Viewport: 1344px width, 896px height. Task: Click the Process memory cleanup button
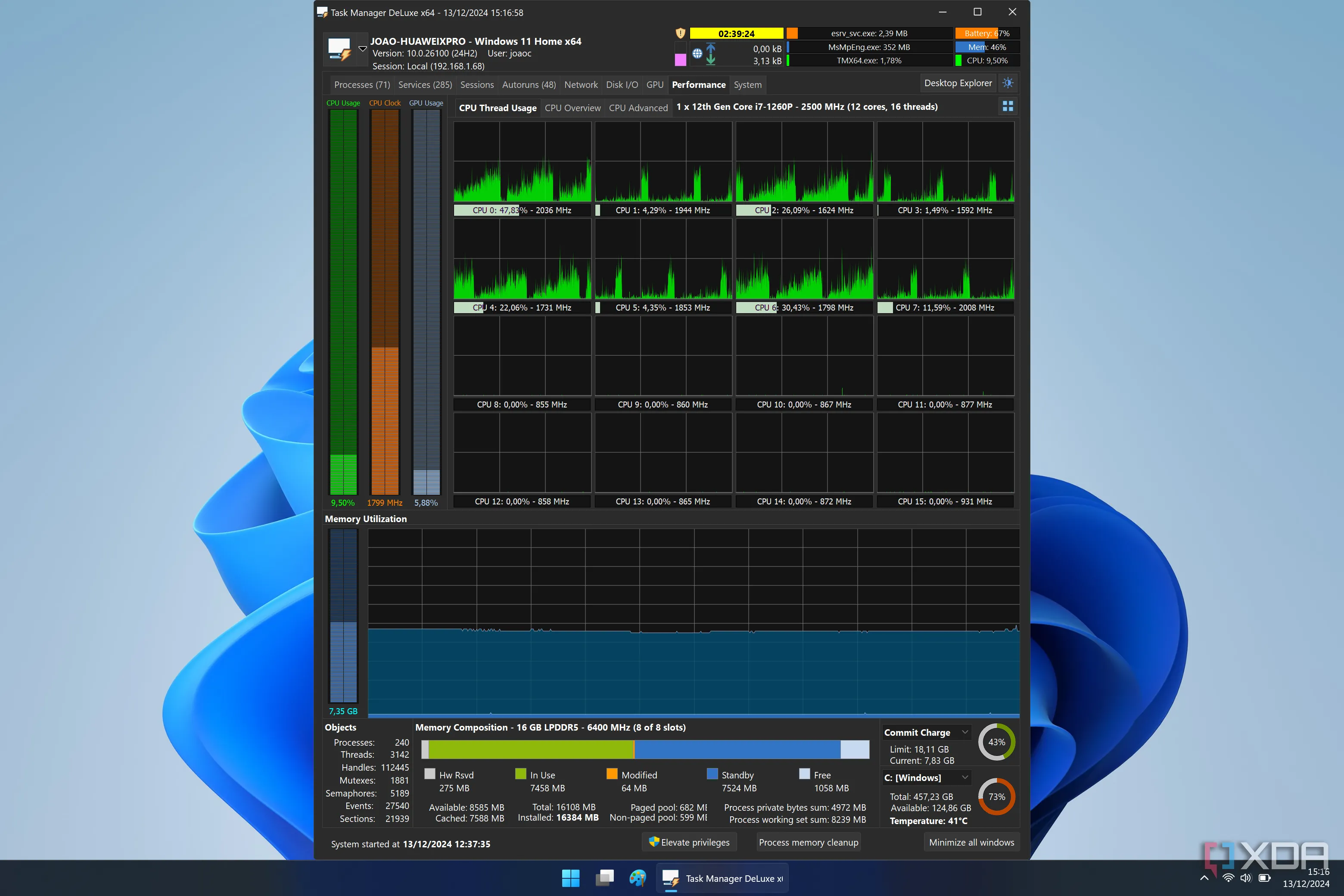coord(808,842)
